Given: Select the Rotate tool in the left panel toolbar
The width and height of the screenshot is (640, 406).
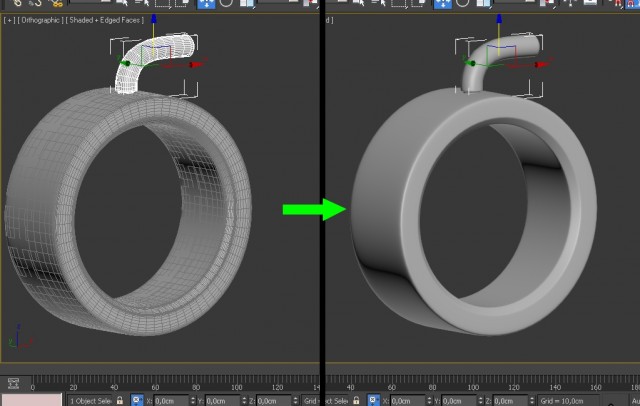Looking at the screenshot, I should [x=226, y=3].
